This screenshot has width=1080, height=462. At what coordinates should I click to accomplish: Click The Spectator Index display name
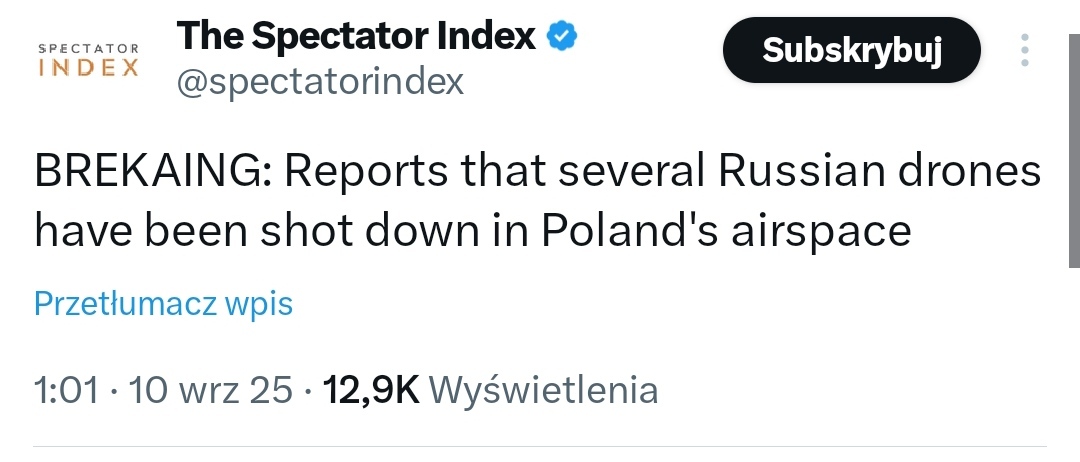(x=356, y=37)
